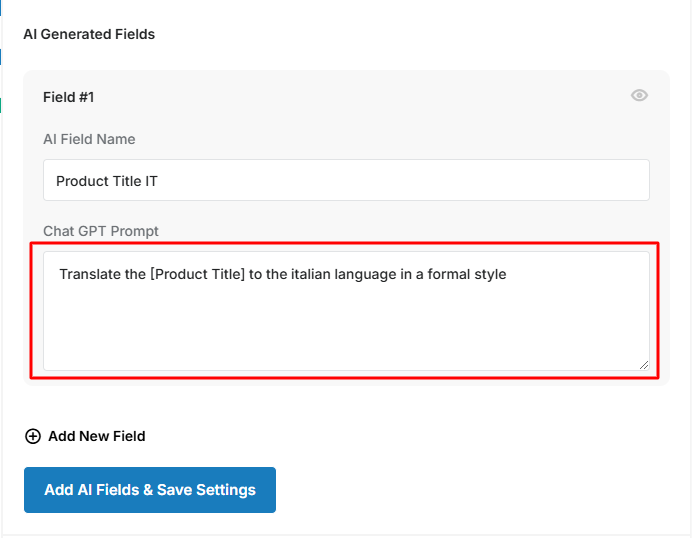Screen dimensions: 699x538
Task: Click empty right side of AI Field Name box
Action: point(446,180)
